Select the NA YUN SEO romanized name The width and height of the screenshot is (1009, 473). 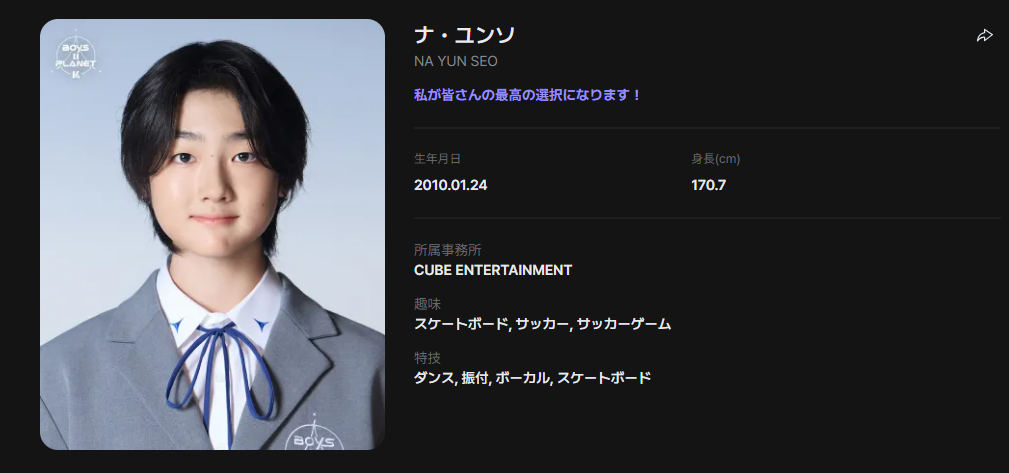456,61
